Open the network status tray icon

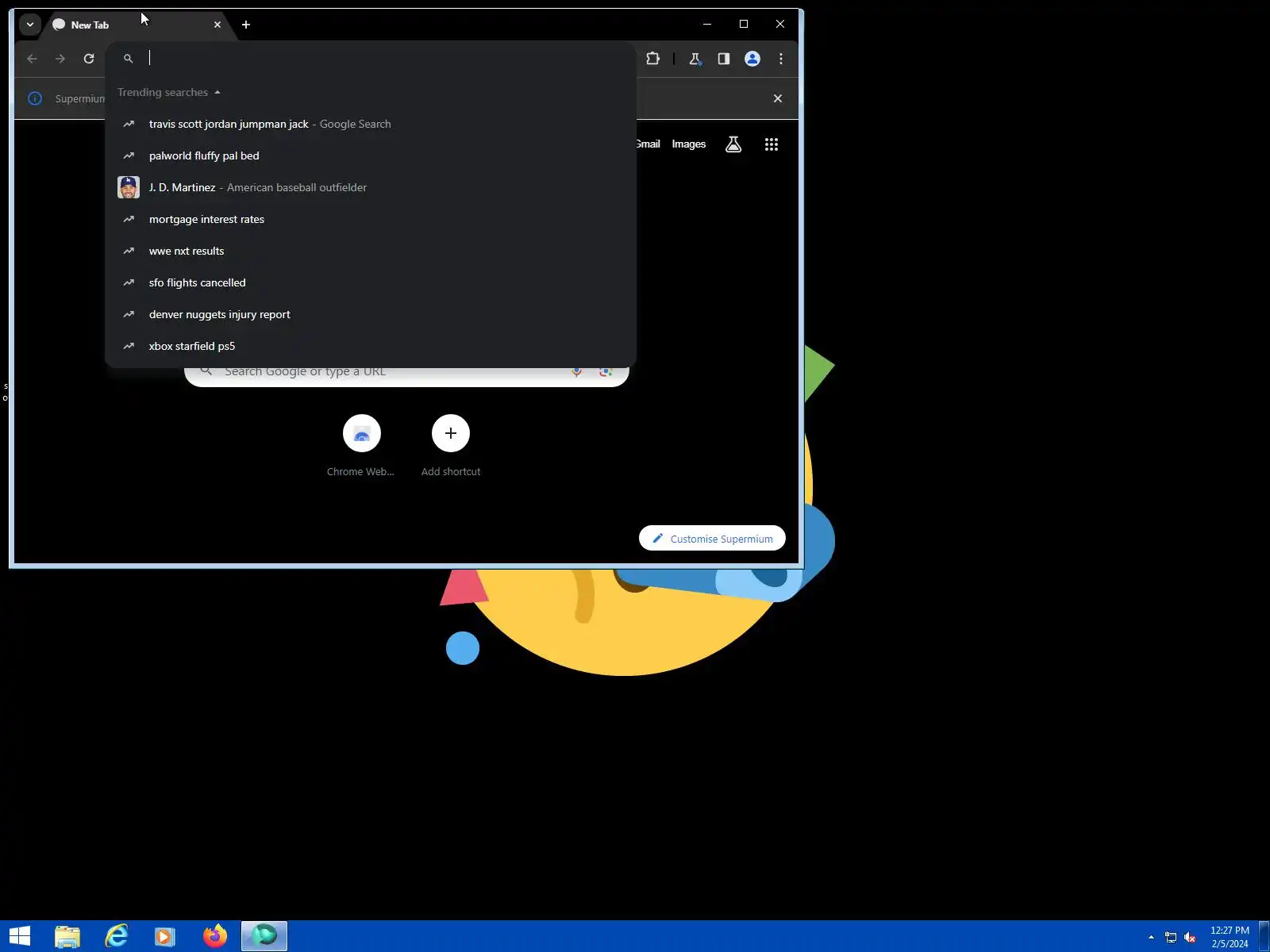click(1171, 938)
